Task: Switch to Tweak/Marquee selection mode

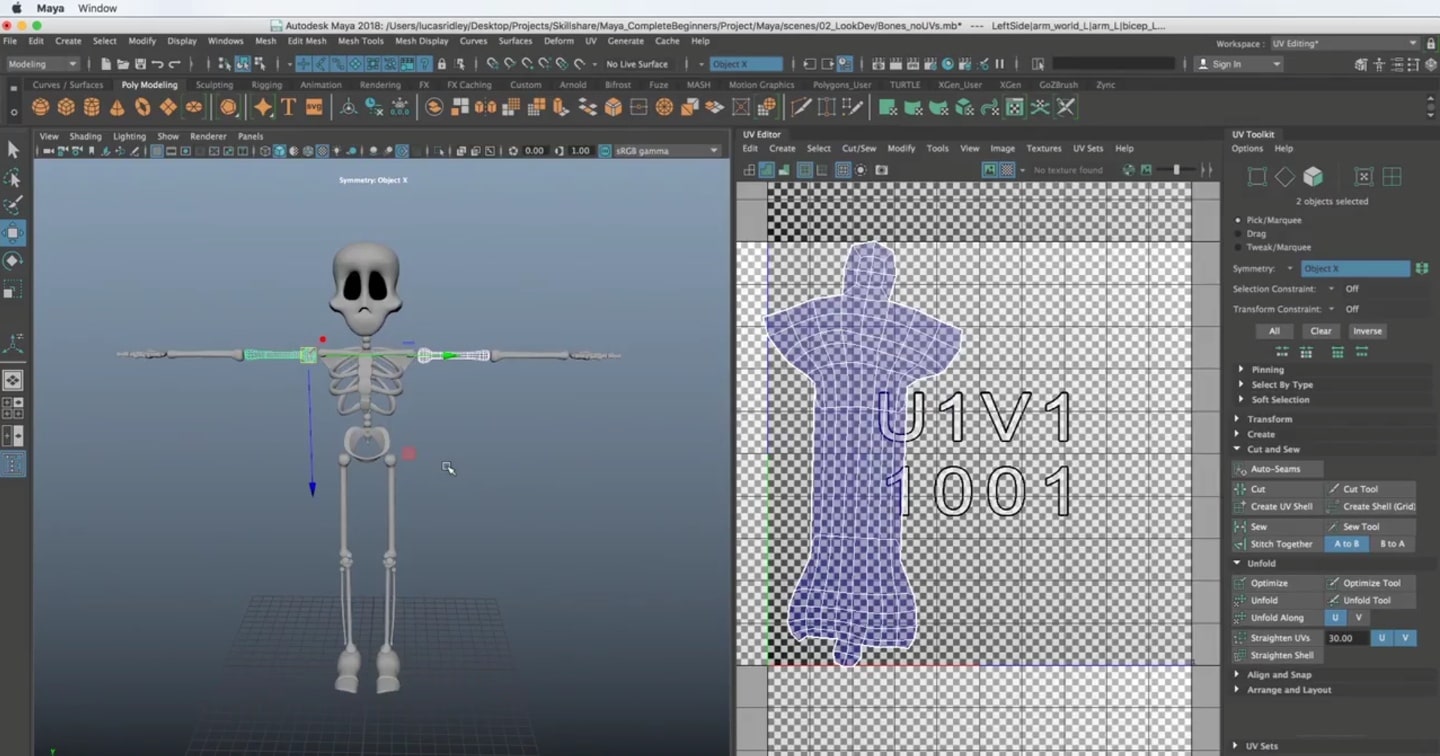Action: pyautogui.click(x=1237, y=247)
